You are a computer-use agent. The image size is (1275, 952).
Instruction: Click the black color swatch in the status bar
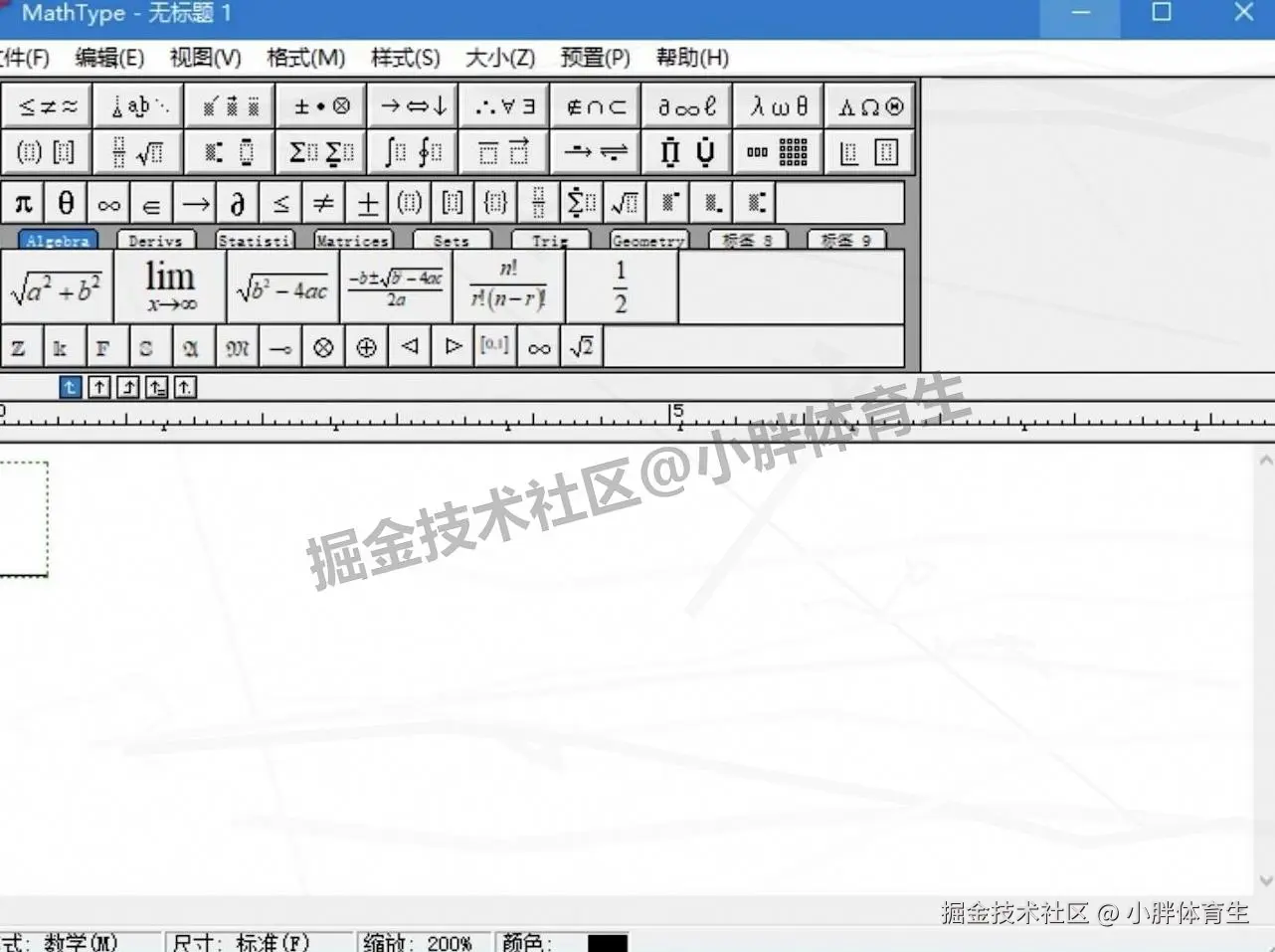pos(609,943)
